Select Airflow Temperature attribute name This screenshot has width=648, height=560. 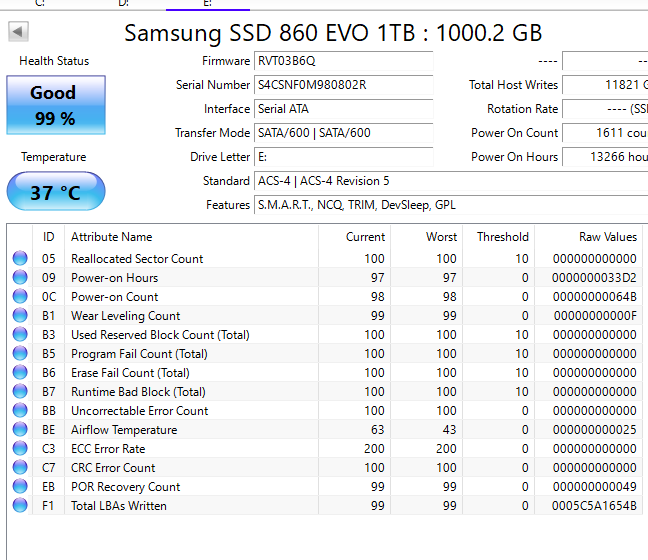[124, 430]
